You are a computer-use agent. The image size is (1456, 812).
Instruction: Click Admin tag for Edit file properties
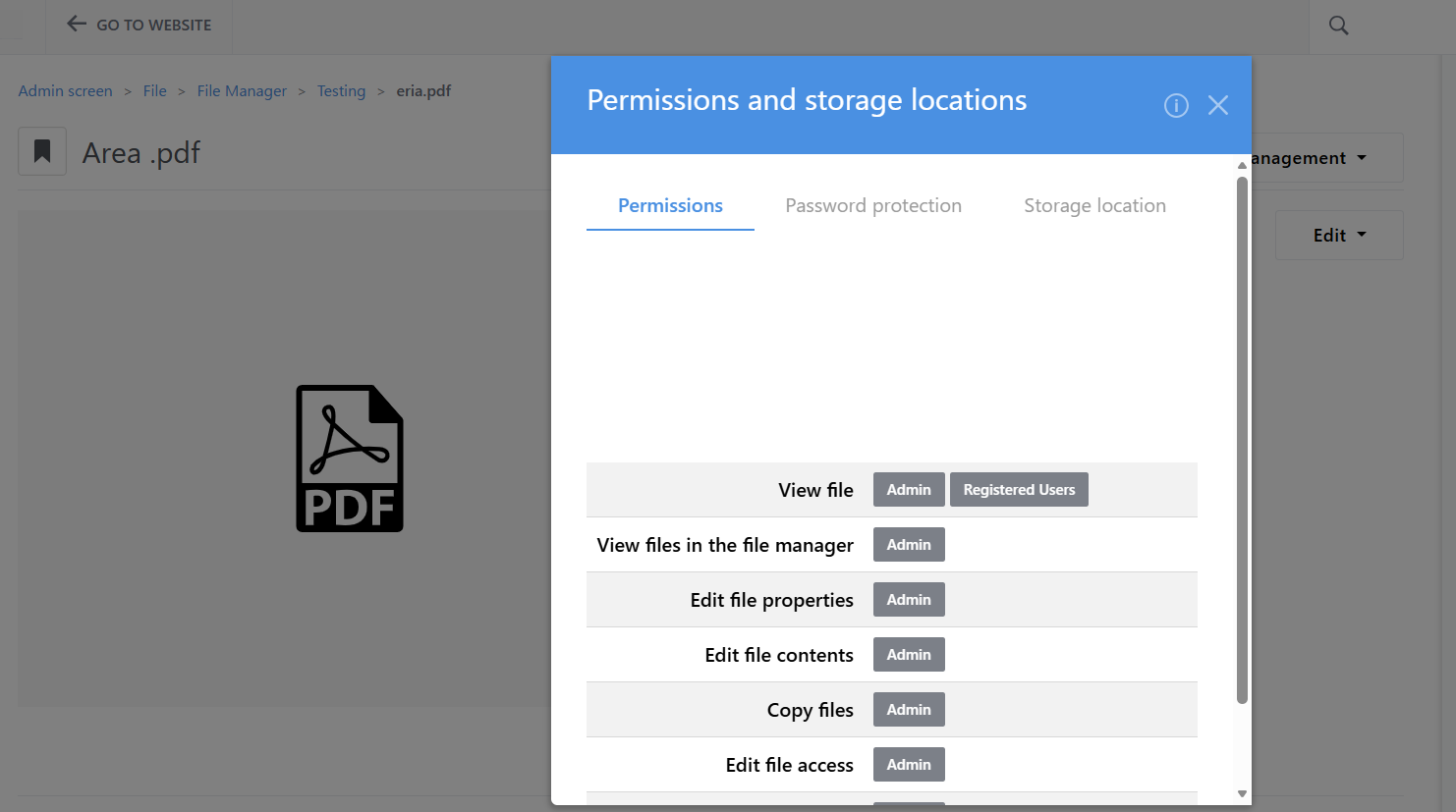click(x=909, y=600)
